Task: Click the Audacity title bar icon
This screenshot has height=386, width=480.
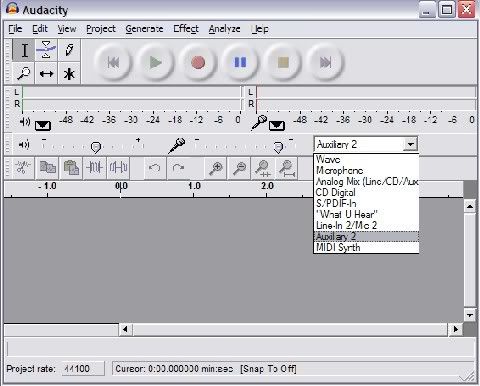Action: (12, 9)
